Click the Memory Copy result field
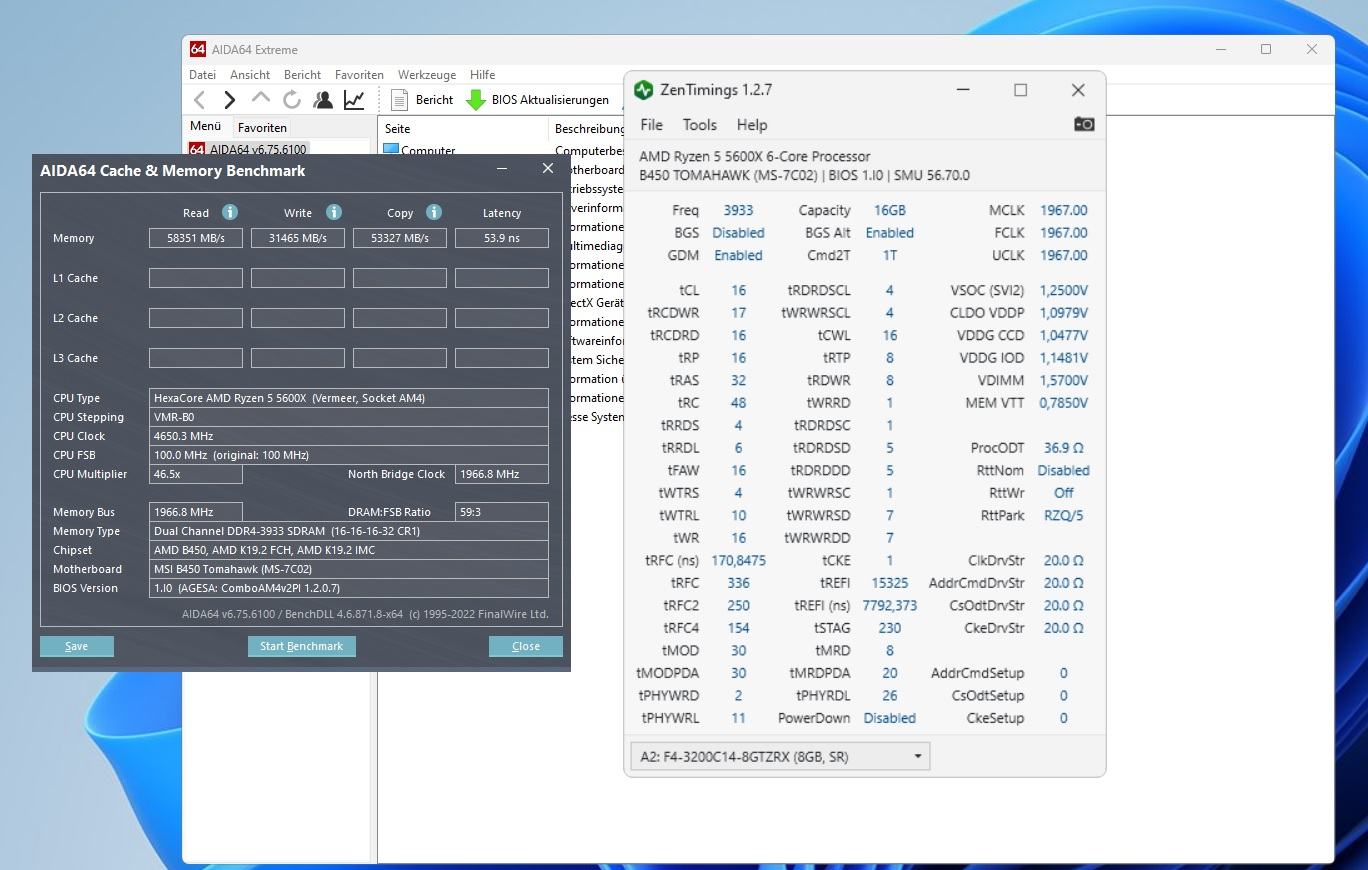The height and width of the screenshot is (870, 1368). tap(400, 238)
